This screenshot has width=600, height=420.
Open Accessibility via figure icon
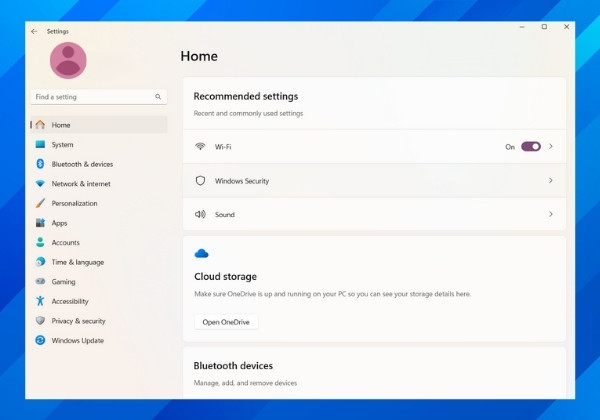(40, 301)
